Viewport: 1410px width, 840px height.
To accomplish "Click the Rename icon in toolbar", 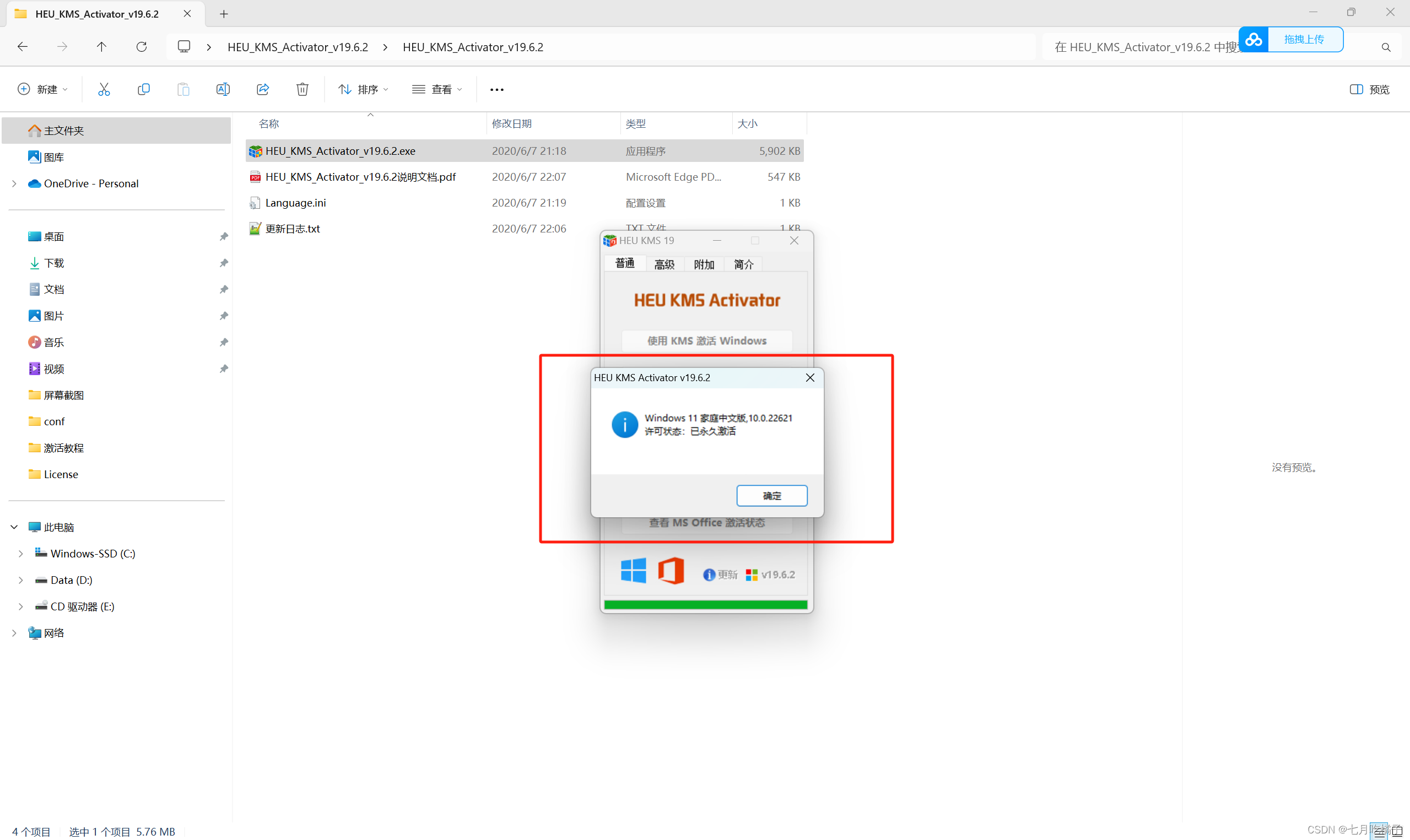I will 223,89.
